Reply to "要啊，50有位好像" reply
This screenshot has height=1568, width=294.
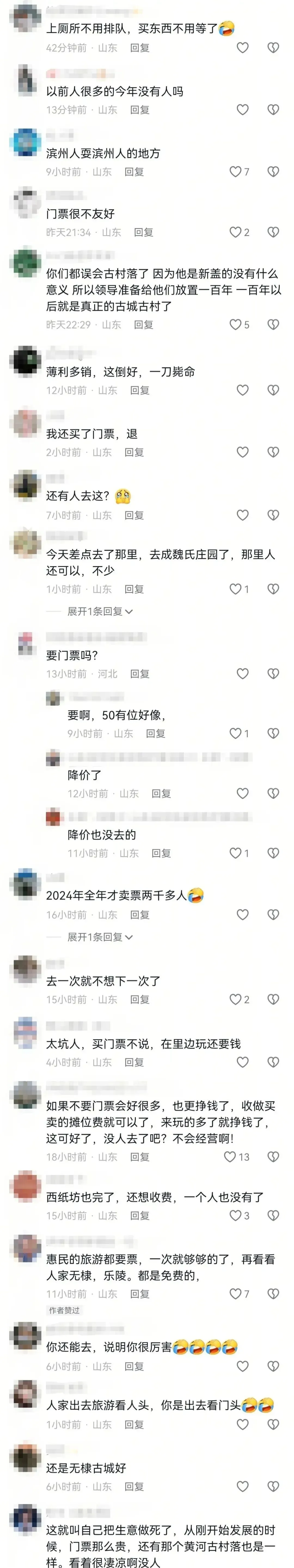156,733
